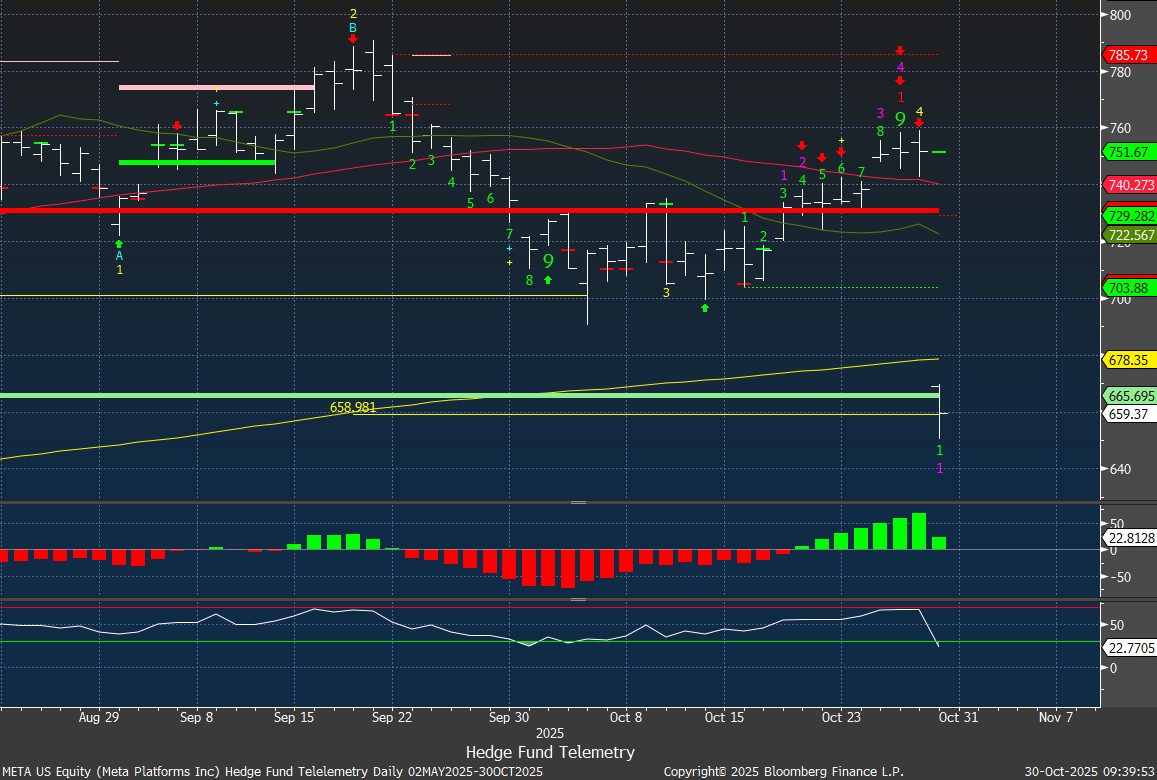The height and width of the screenshot is (780, 1157).
Task: Click the red 785.73 price axis label
Action: tap(1127, 55)
